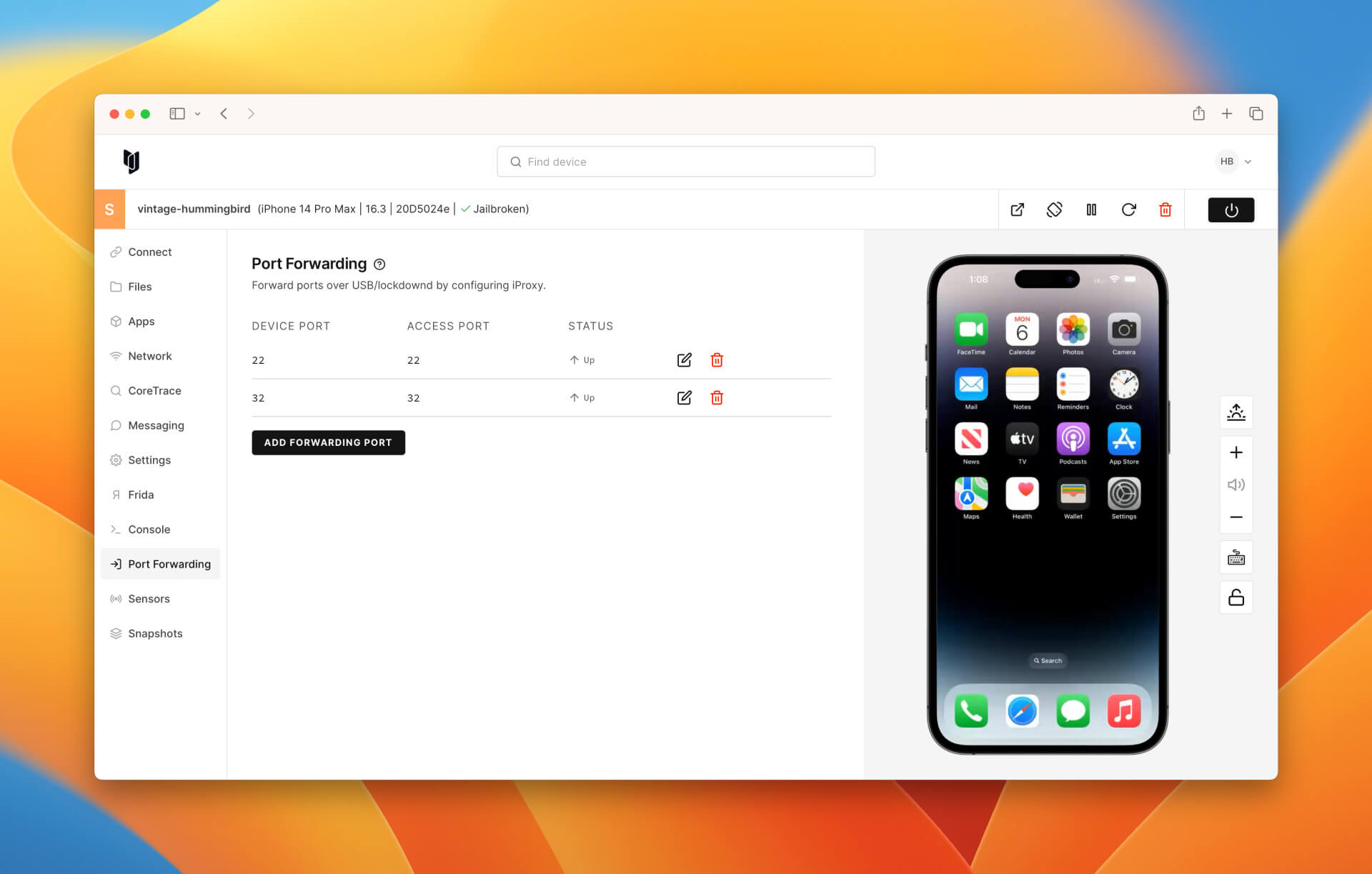Tap Mail app on the phone
Image resolution: width=1372 pixels, height=874 pixels.
pos(970,384)
